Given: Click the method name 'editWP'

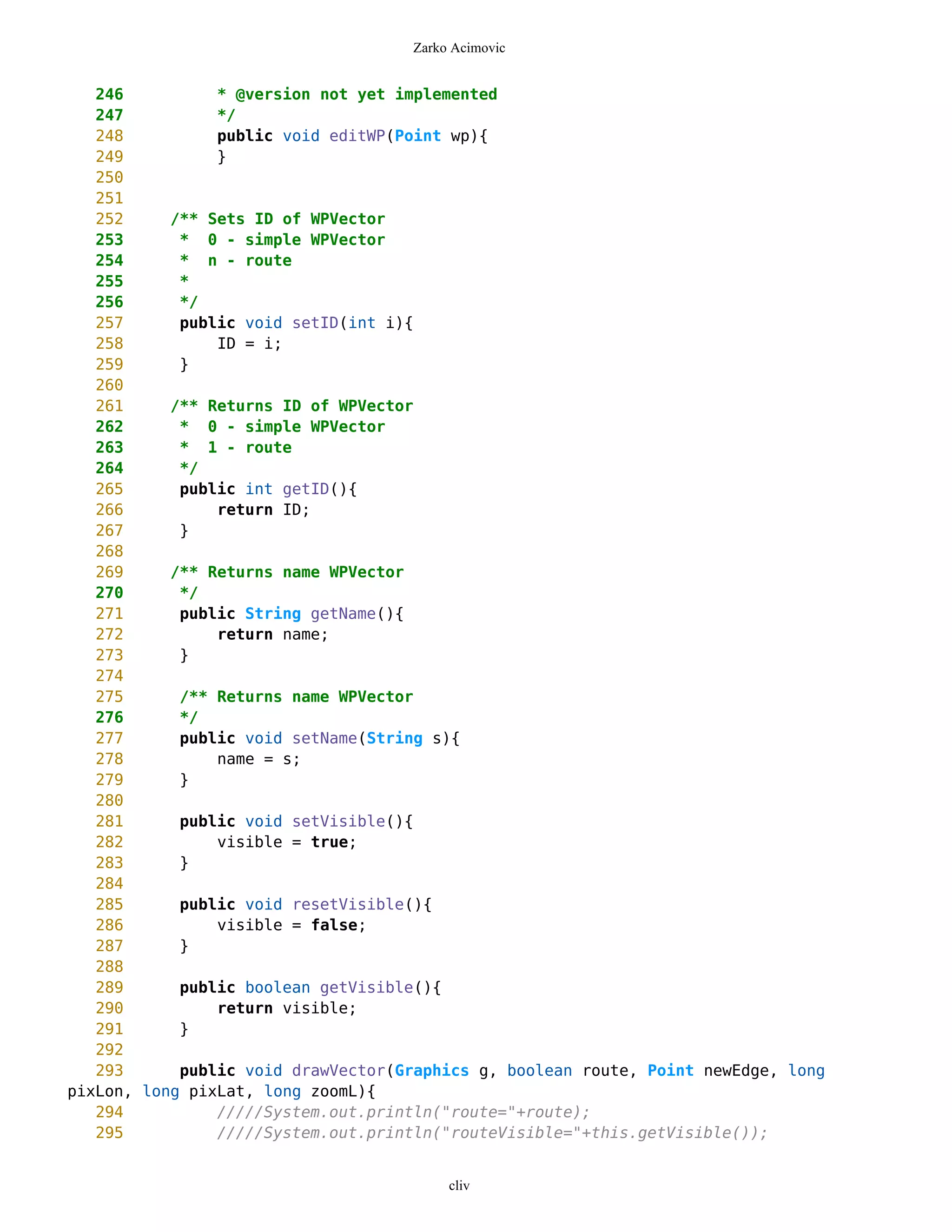Looking at the screenshot, I should [357, 136].
